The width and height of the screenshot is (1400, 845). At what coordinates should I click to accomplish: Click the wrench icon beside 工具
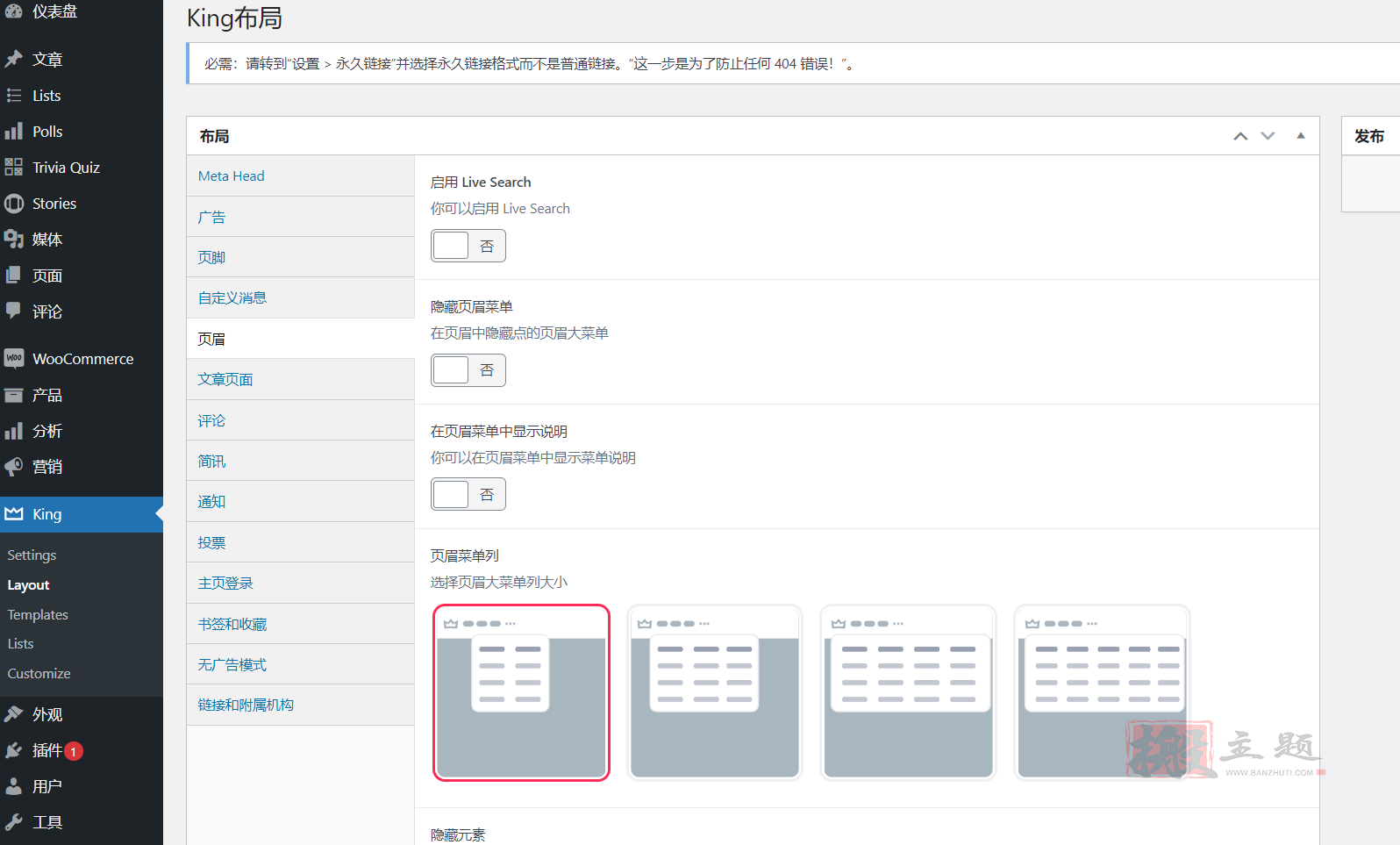13,822
